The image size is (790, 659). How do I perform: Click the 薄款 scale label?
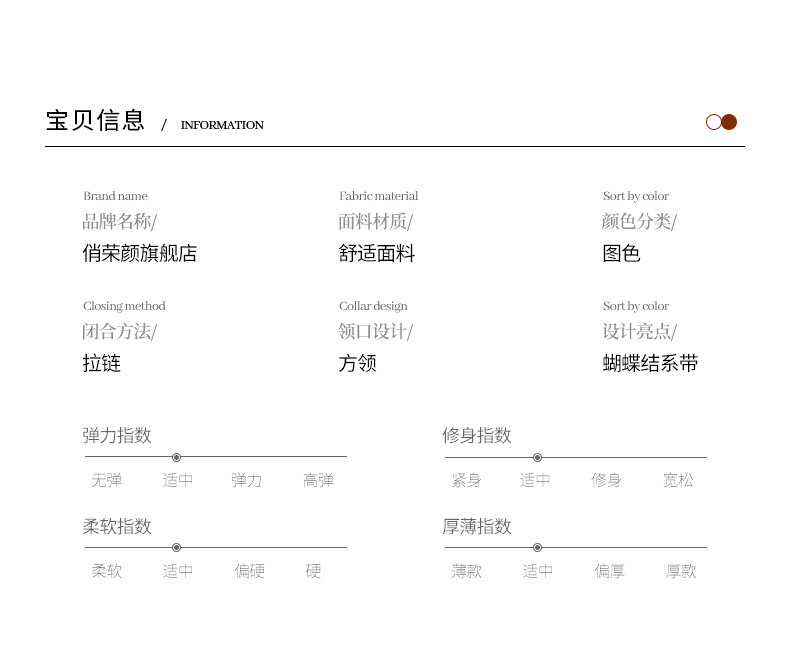[467, 571]
